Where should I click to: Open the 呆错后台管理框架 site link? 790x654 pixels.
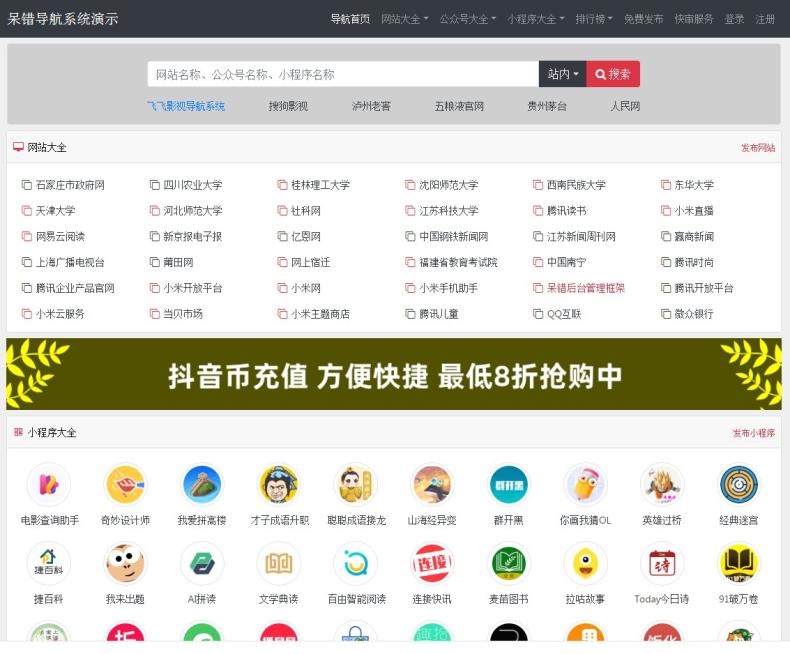(x=586, y=288)
